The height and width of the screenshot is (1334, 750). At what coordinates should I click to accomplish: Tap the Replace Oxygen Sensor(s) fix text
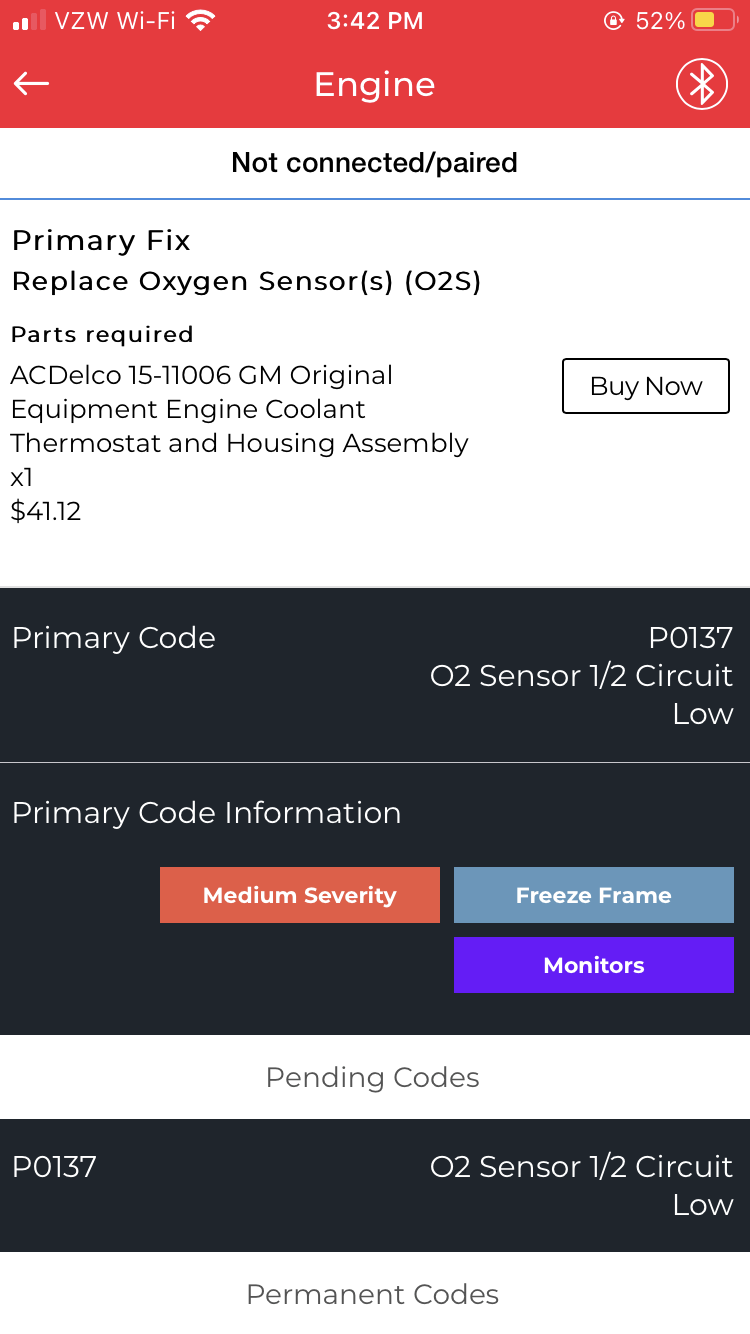click(246, 282)
